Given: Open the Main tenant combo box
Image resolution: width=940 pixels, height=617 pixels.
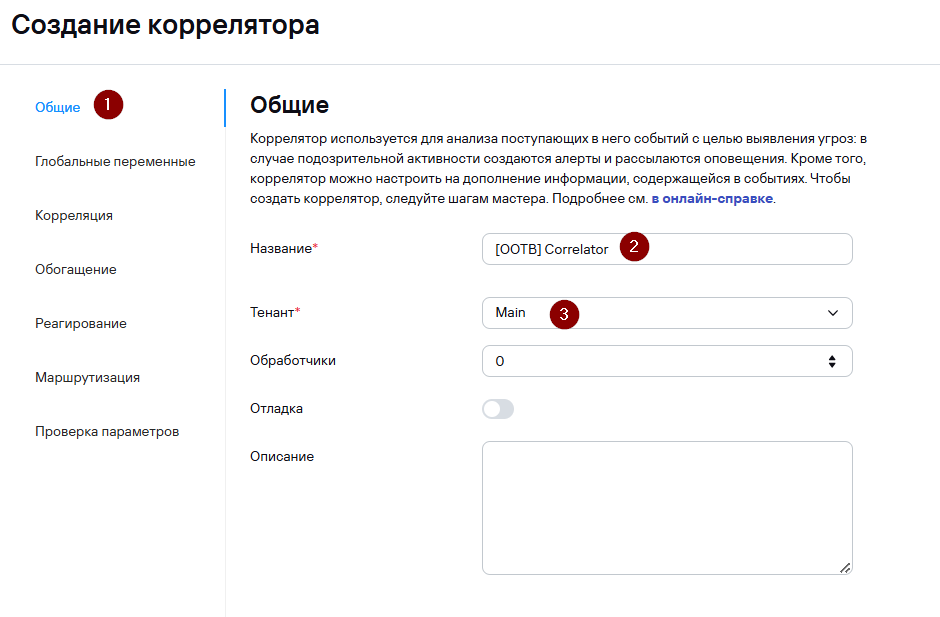Looking at the screenshot, I should click(x=667, y=313).
